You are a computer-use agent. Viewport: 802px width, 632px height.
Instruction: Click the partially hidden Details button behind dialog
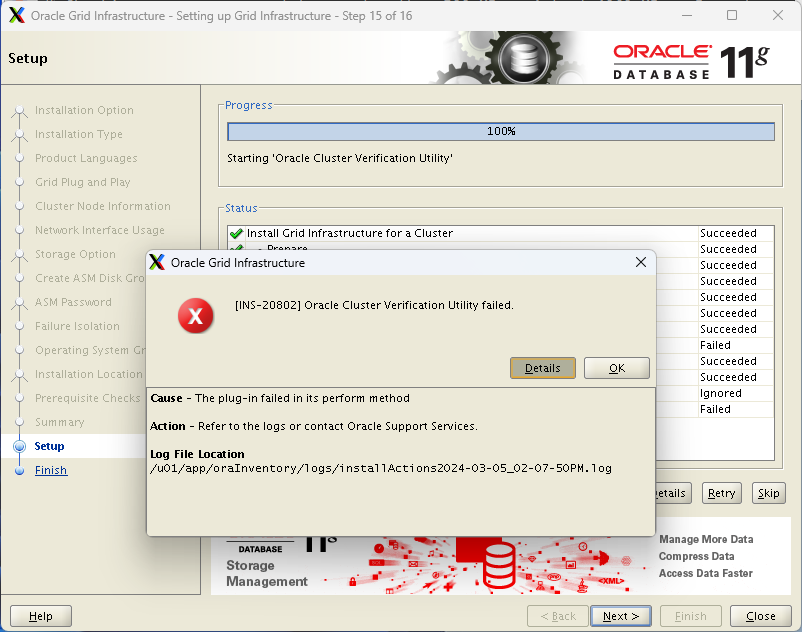(673, 493)
